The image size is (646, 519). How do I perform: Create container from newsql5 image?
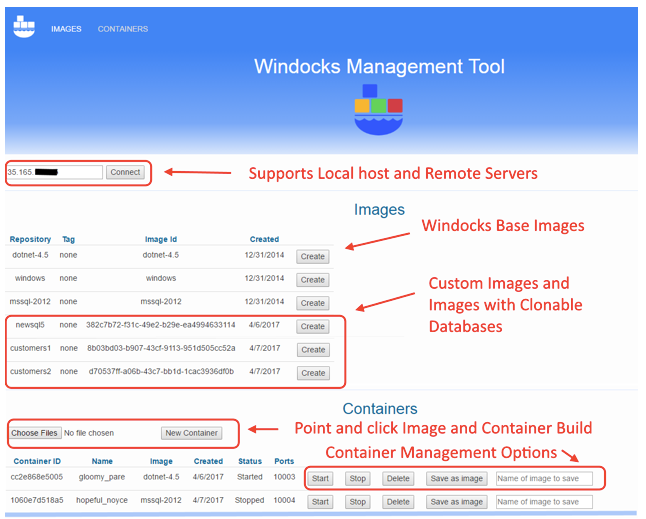pyautogui.click(x=313, y=326)
